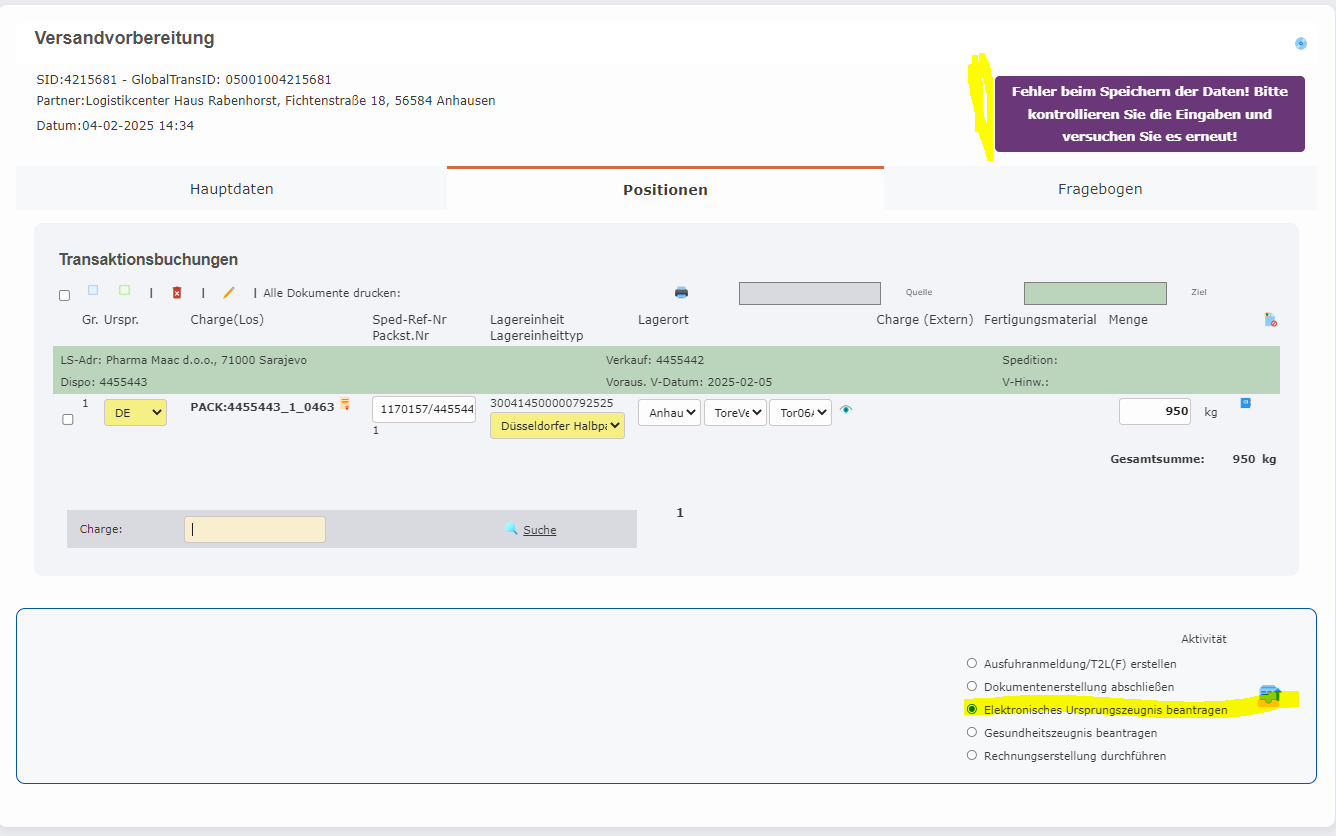This screenshot has height=836, width=1336.
Task: Click the small blue icon next to the 950 field
Action: (1243, 402)
